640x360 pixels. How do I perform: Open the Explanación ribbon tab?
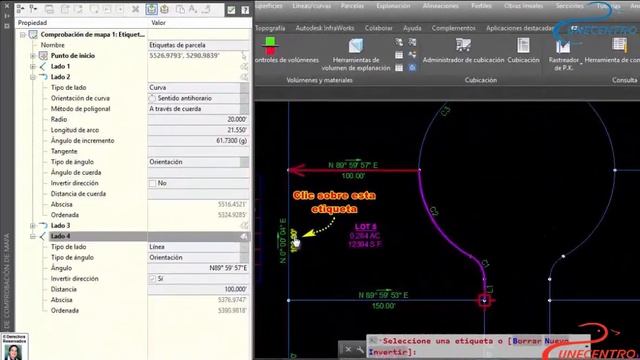[393, 6]
